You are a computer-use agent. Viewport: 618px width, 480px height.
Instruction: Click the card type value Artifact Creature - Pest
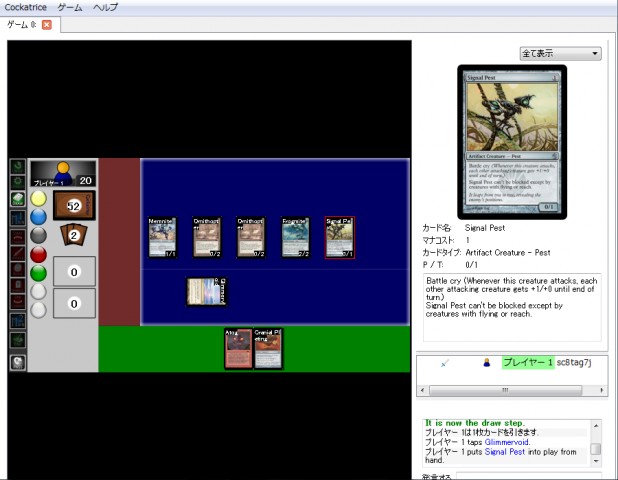coord(508,253)
